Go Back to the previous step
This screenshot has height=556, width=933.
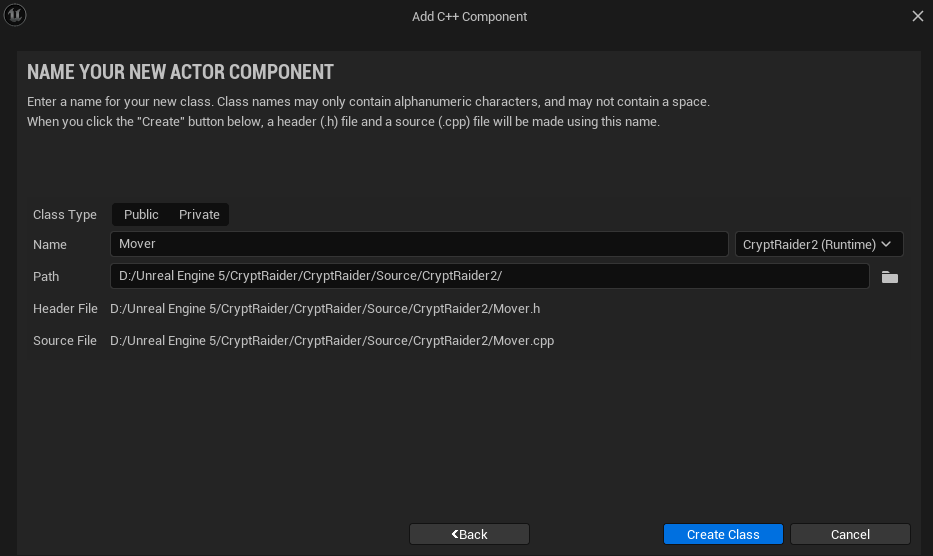click(469, 534)
